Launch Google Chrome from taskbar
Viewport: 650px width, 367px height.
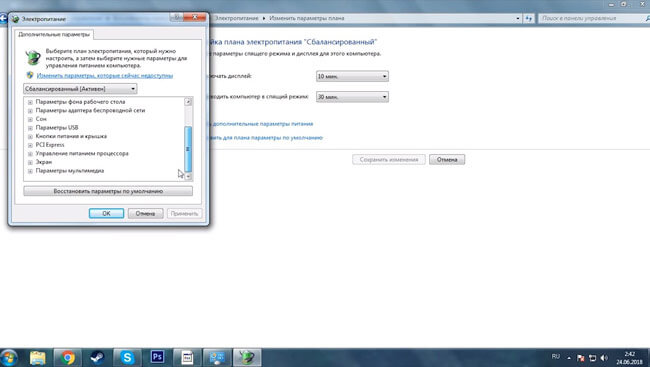tap(68, 357)
